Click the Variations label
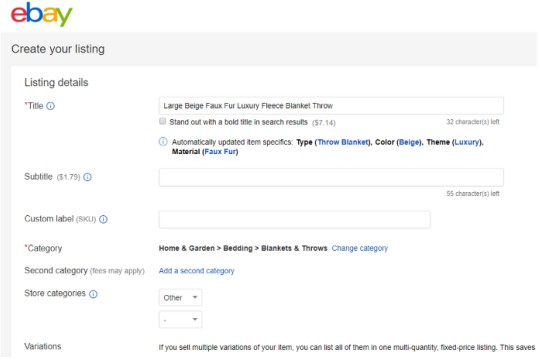This screenshot has height=363, width=540. (x=43, y=346)
